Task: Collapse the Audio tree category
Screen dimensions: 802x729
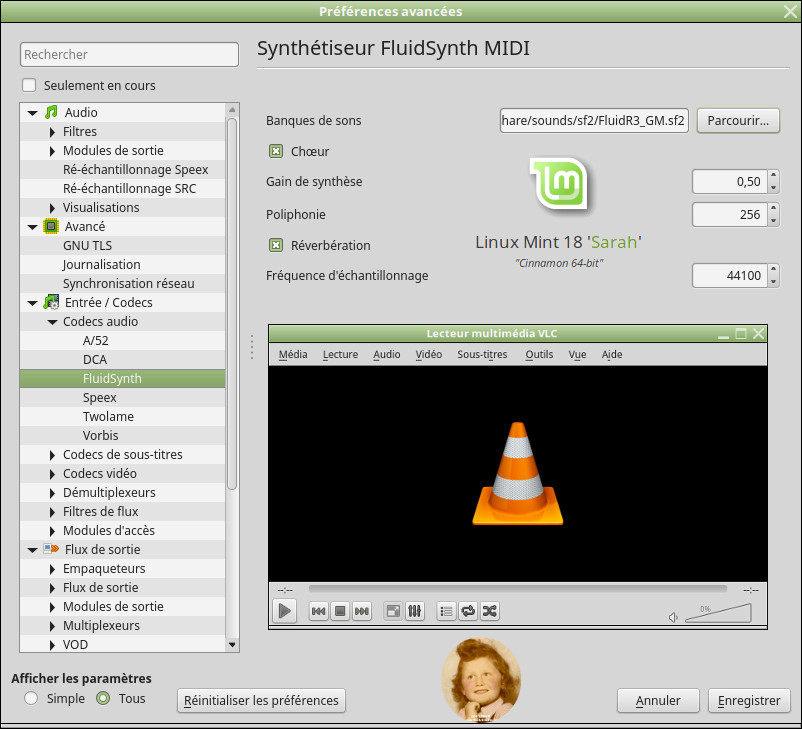Action: 32,113
